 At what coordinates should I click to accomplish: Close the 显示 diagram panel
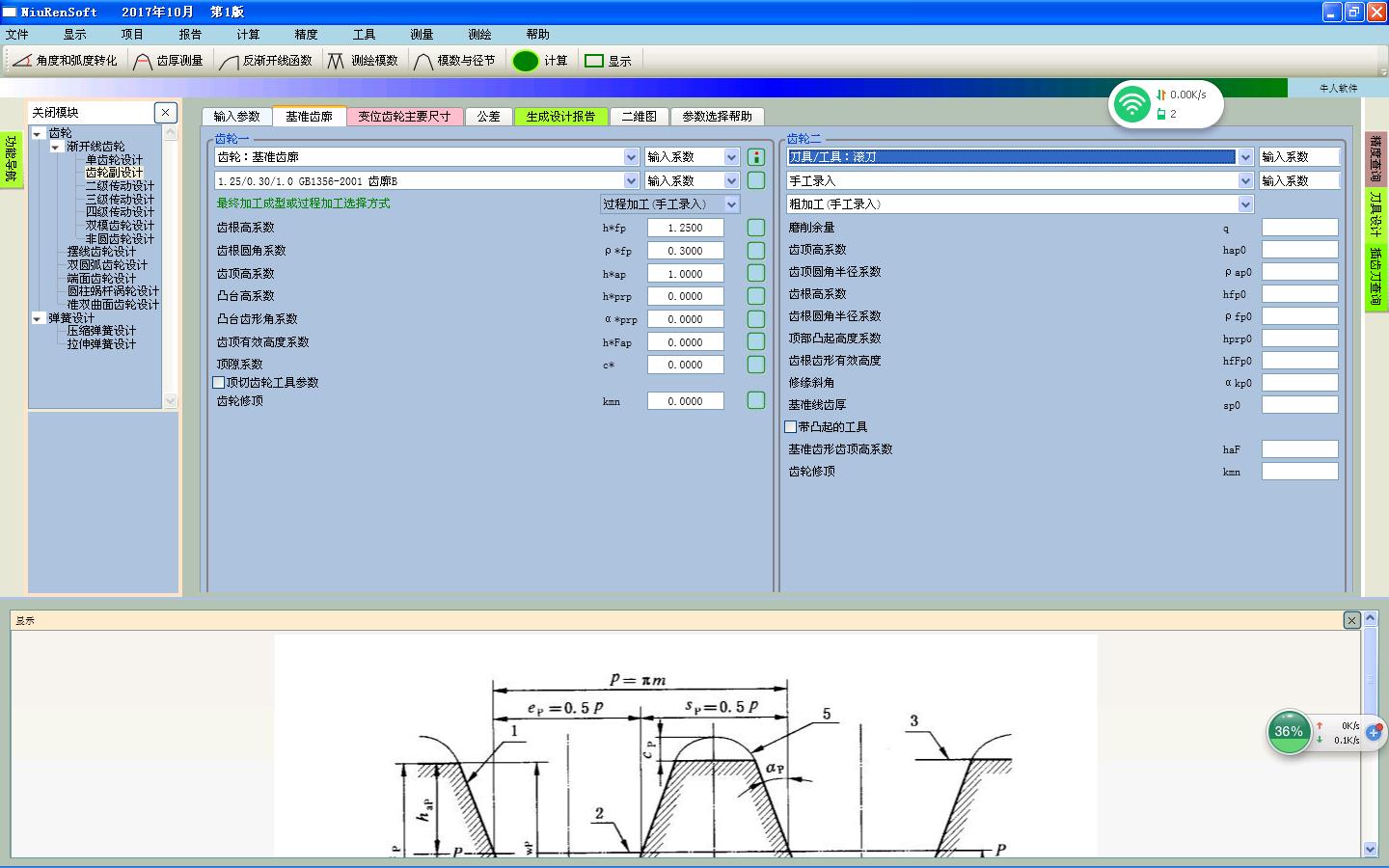[1351, 620]
